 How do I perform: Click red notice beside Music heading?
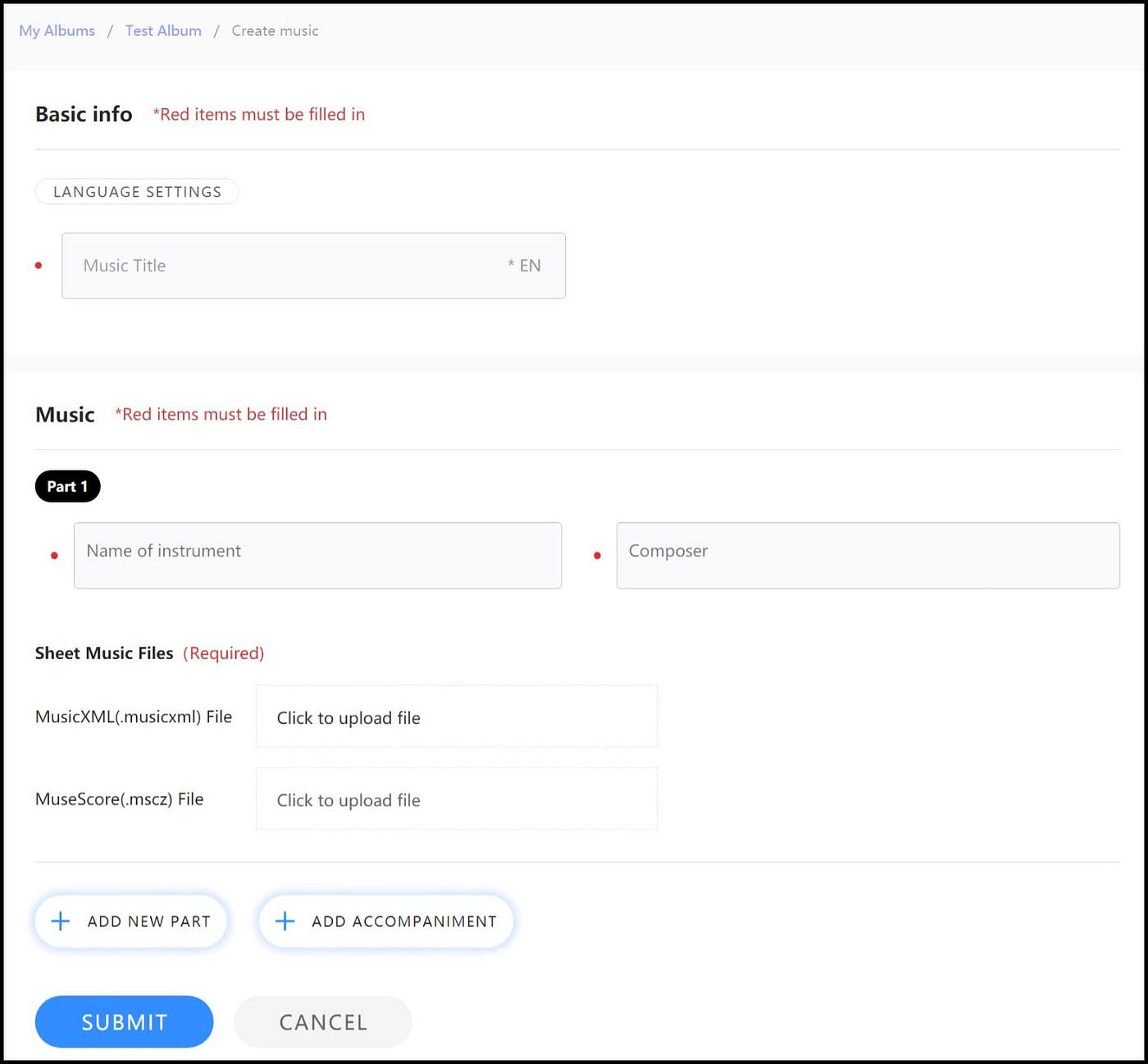click(x=221, y=414)
